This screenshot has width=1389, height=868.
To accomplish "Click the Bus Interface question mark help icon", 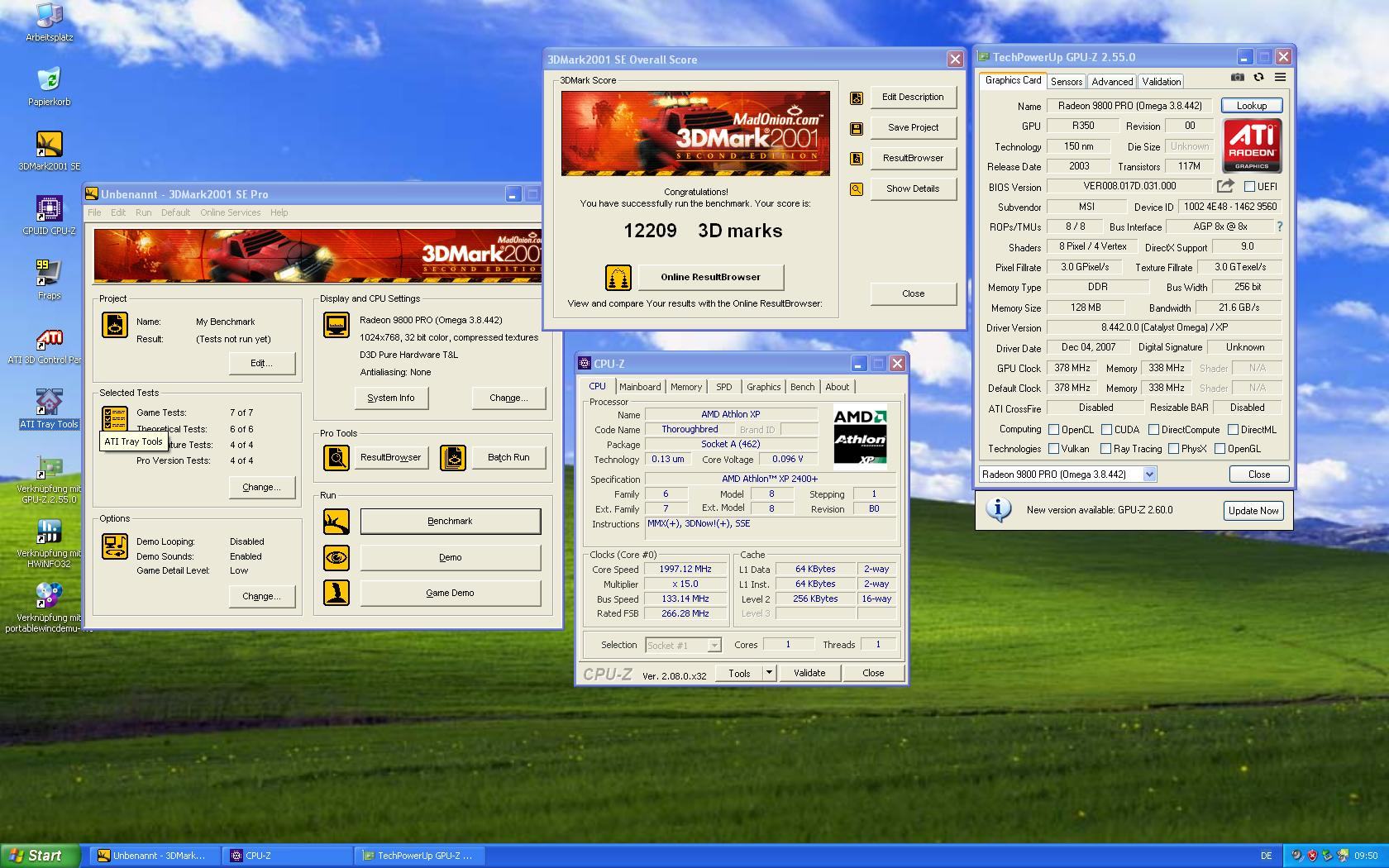I will click(x=1280, y=227).
